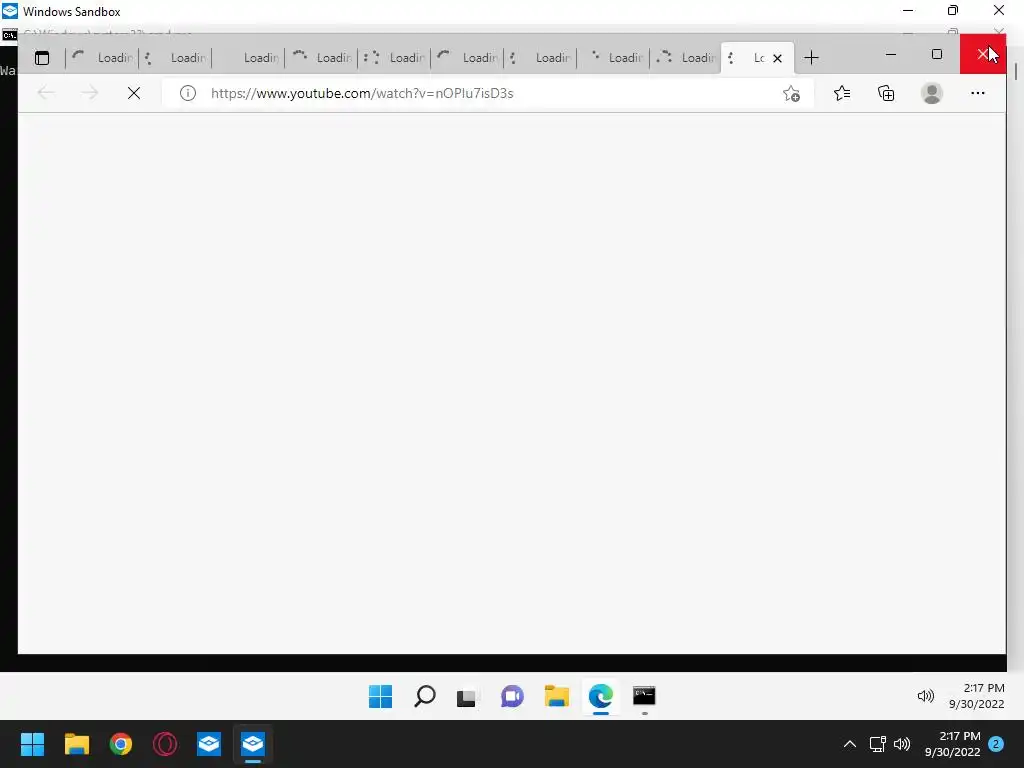Image resolution: width=1024 pixels, height=768 pixels.
Task: Open Search in the Sandbox taskbar
Action: point(424,696)
